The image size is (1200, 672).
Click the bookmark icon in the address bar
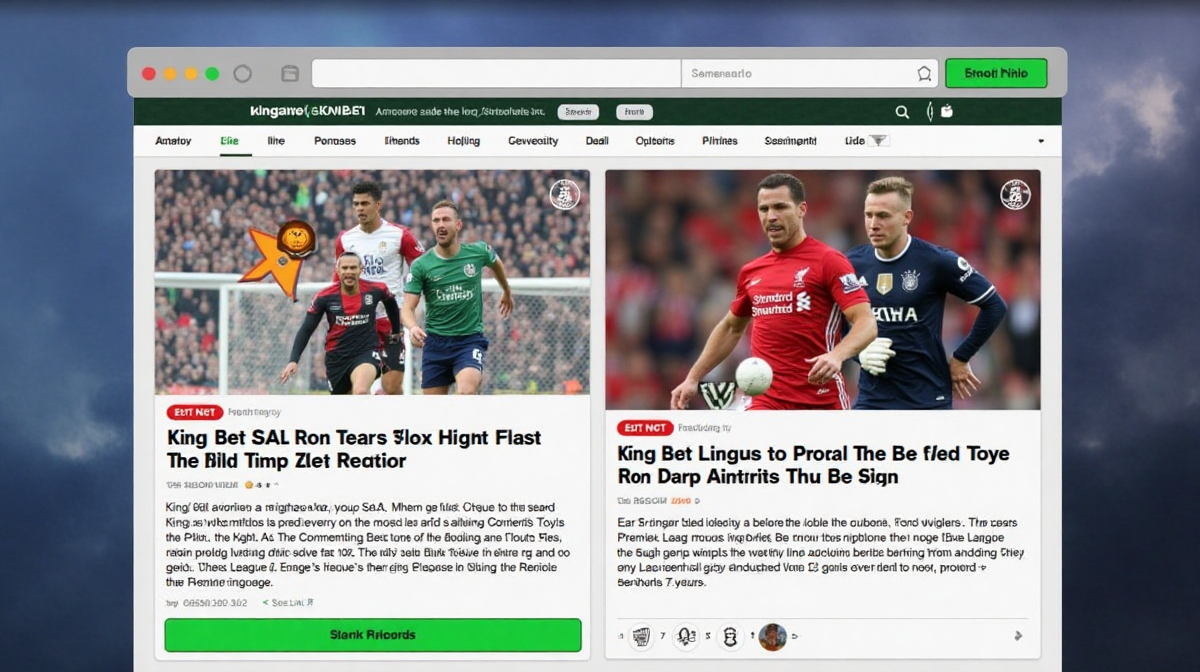click(x=924, y=73)
